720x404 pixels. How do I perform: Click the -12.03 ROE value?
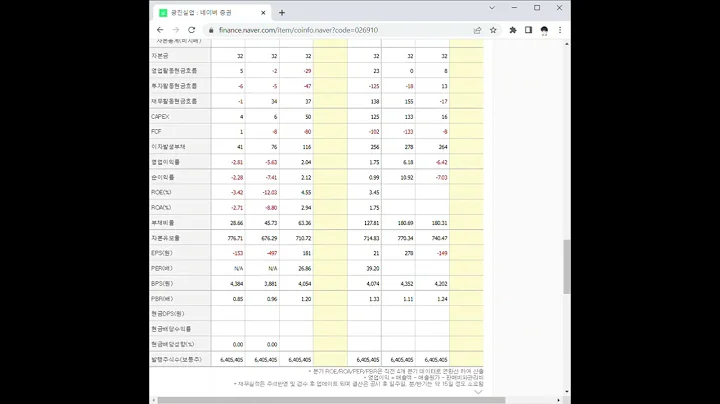pos(270,193)
